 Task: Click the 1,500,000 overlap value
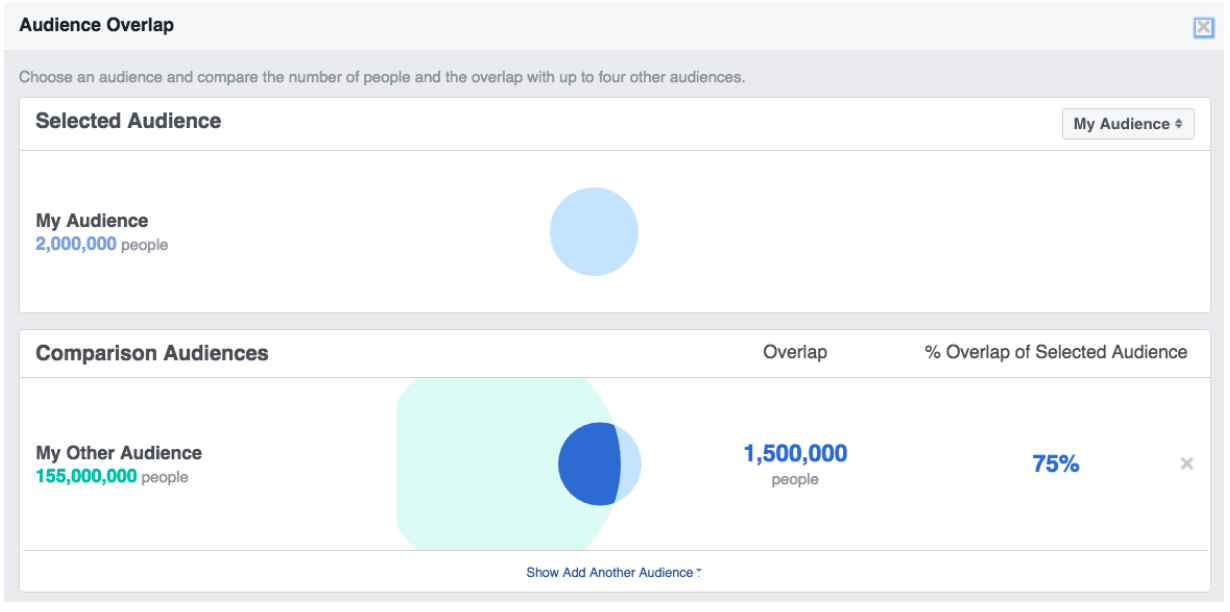[794, 453]
